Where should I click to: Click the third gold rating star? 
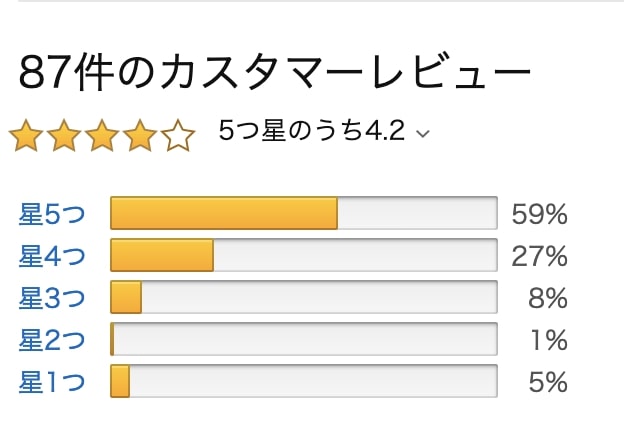point(102,136)
